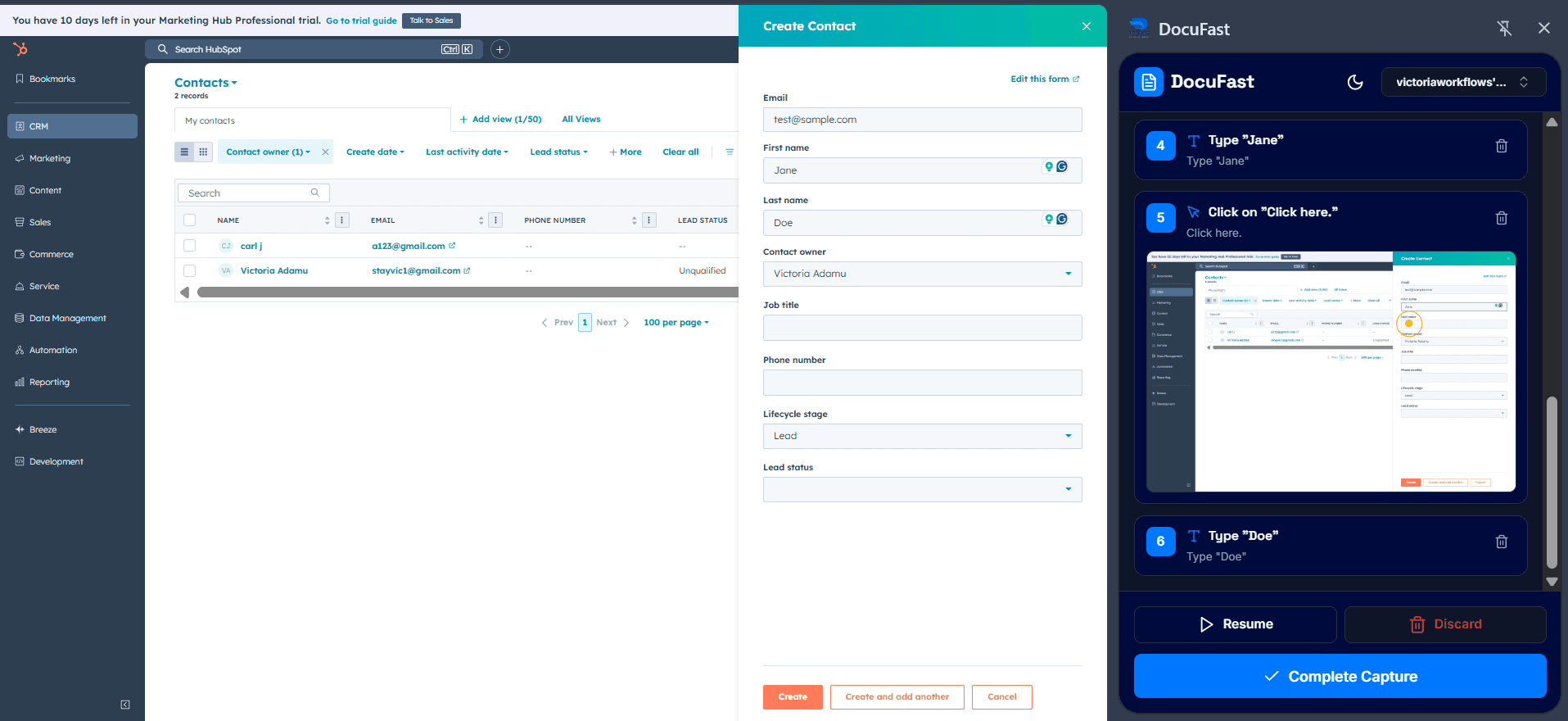Select all contacts header checkbox
Image resolution: width=1568 pixels, height=721 pixels.
click(x=190, y=220)
